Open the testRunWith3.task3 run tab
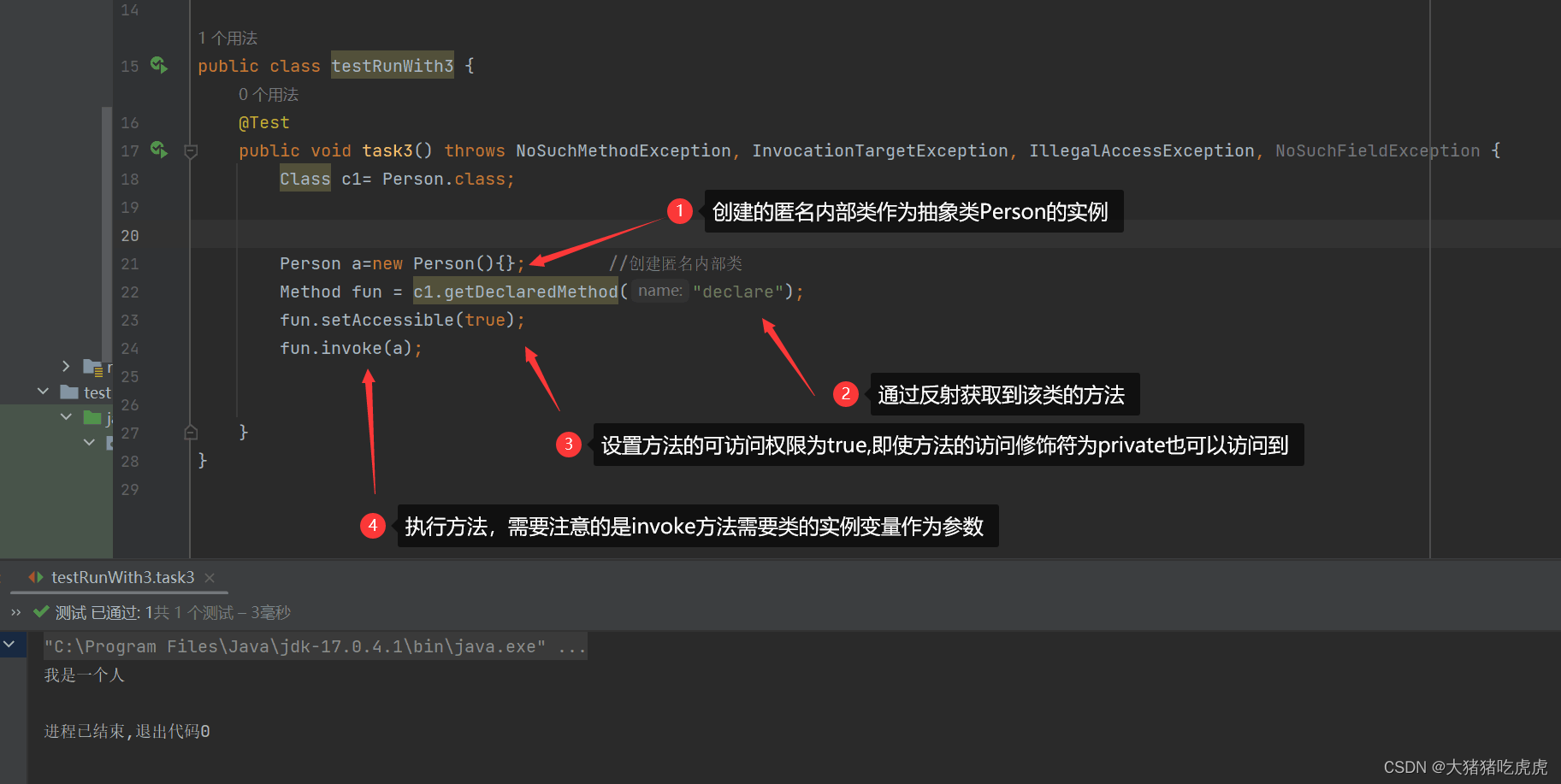 point(122,577)
